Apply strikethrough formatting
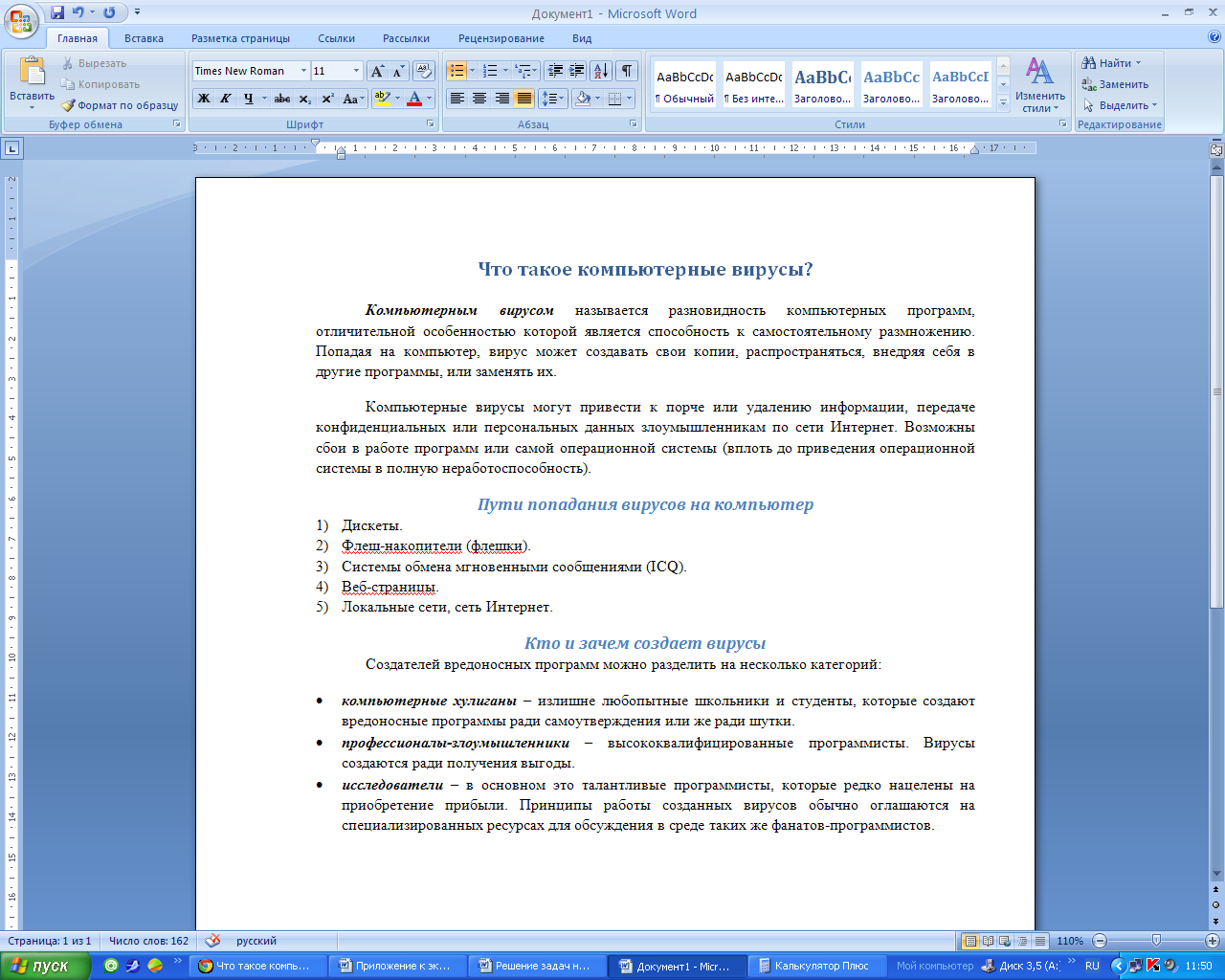1225x980 pixels. [x=281, y=99]
